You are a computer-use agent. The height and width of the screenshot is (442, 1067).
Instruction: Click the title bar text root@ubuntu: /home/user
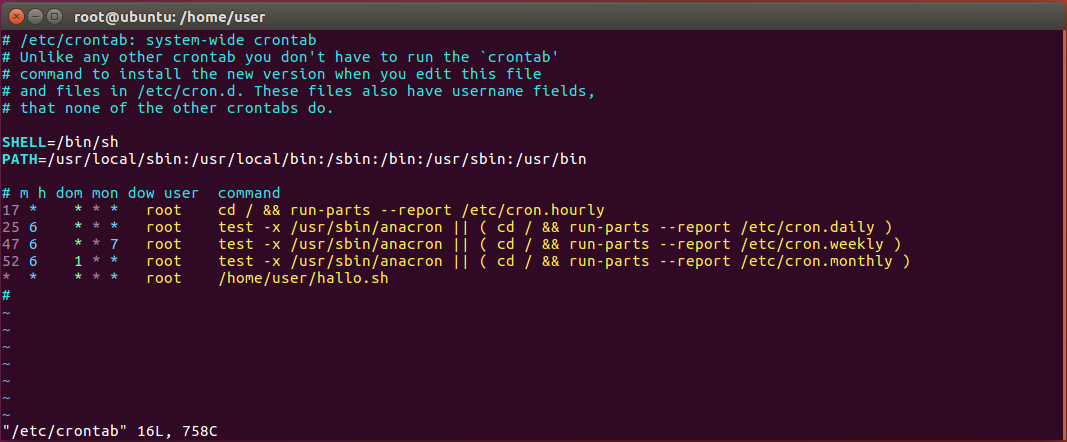pos(169,16)
